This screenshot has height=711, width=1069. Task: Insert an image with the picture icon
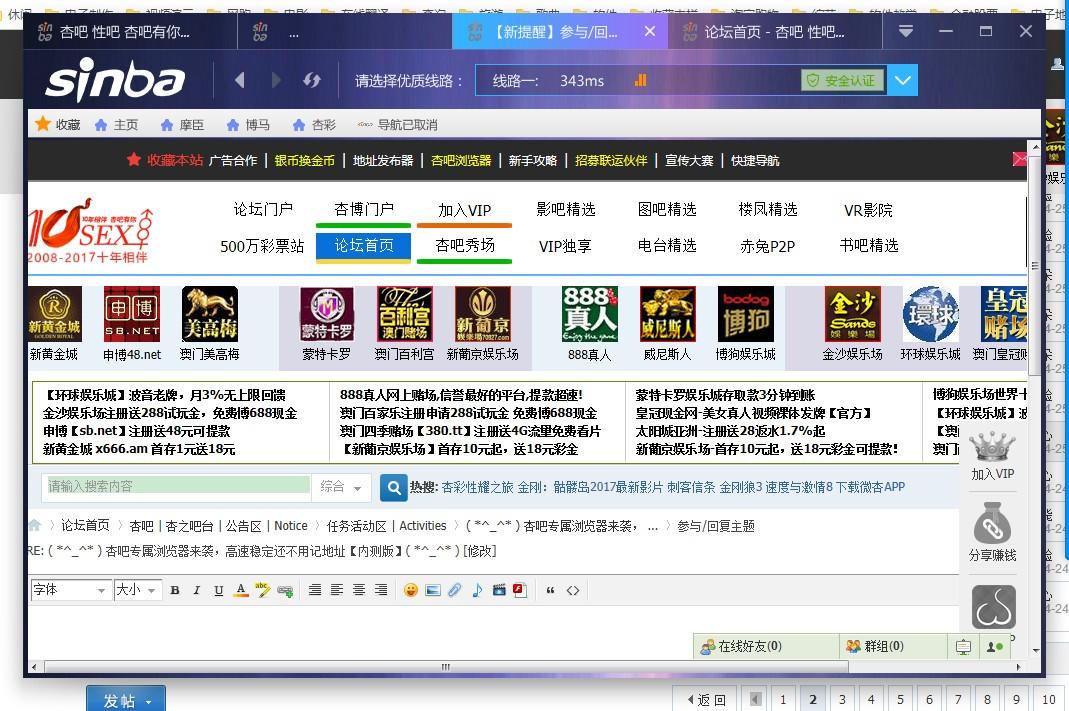(432, 590)
